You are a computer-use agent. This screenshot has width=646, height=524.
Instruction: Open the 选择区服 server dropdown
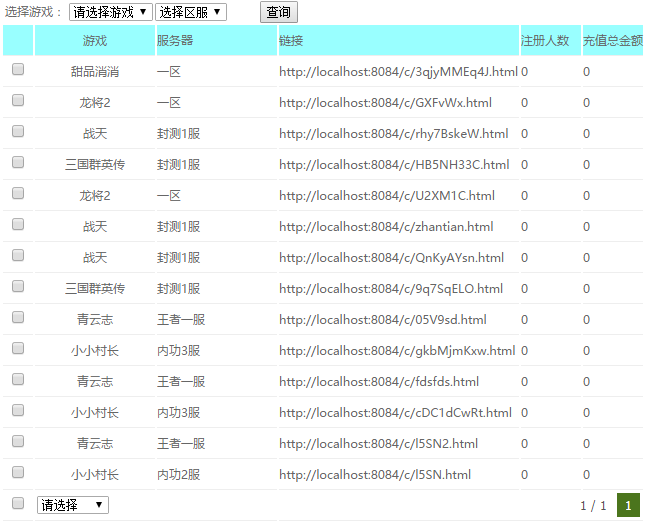(191, 12)
